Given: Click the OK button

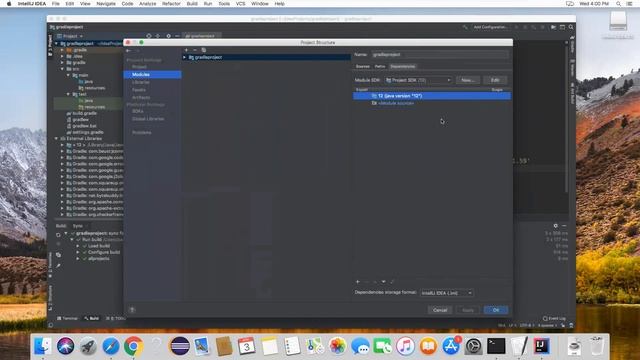Looking at the screenshot, I should pos(496,310).
